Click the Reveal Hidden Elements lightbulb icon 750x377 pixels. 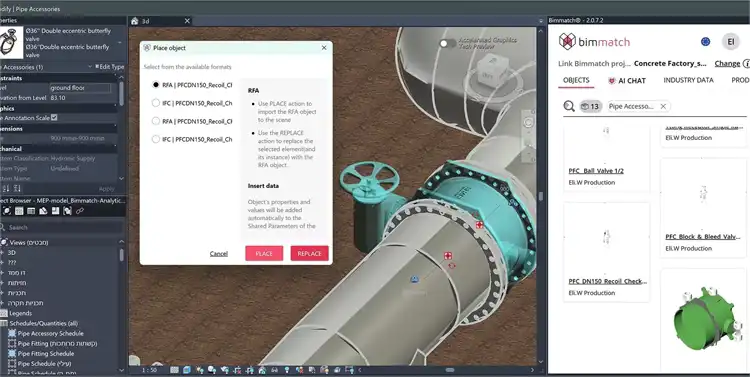[x=287, y=370]
